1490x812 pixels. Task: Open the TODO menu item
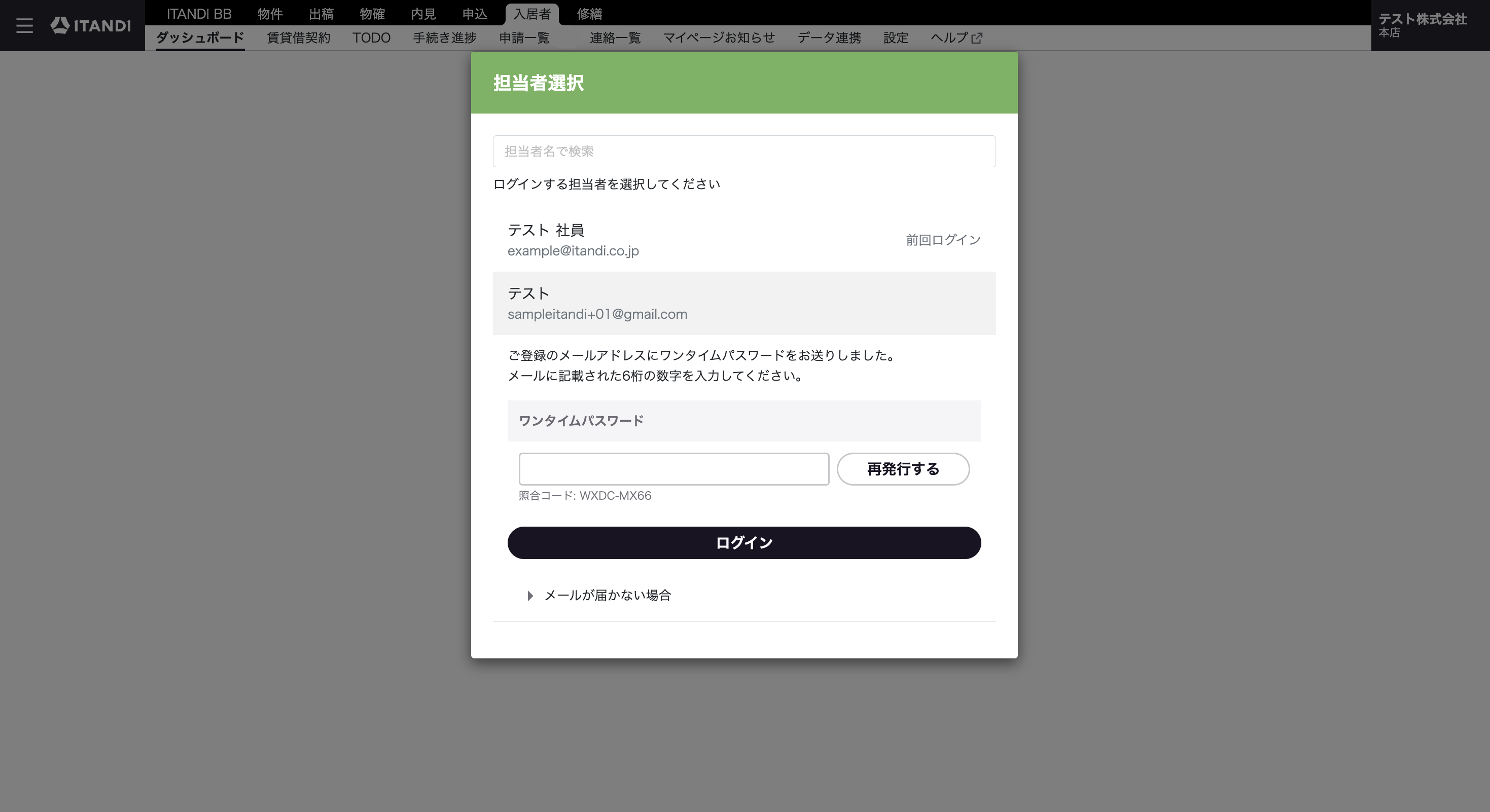click(x=371, y=38)
